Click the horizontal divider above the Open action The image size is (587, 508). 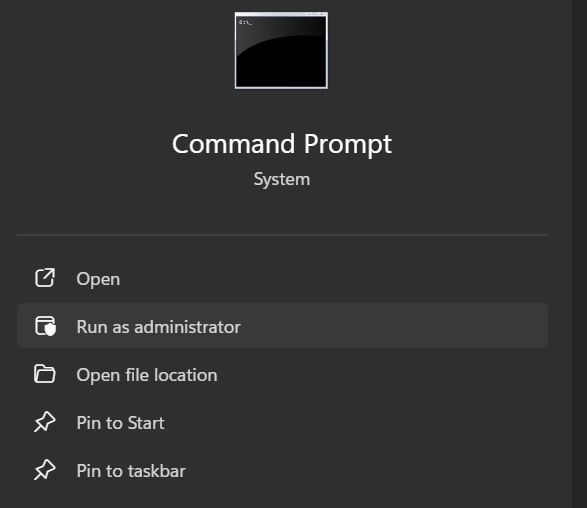tap(283, 235)
